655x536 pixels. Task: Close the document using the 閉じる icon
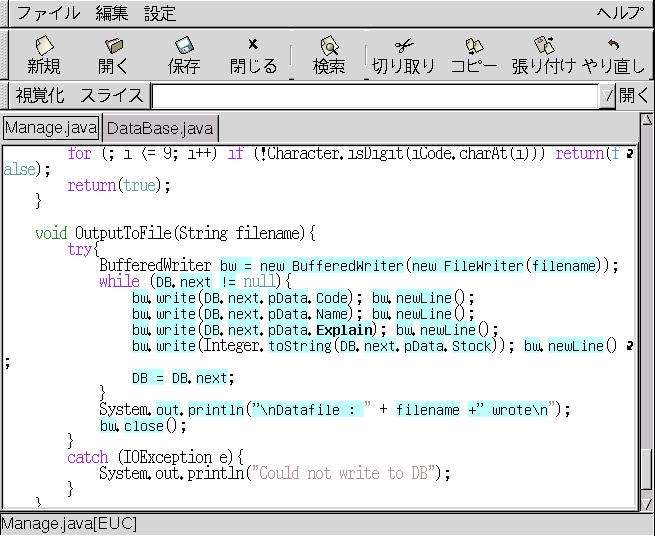253,55
